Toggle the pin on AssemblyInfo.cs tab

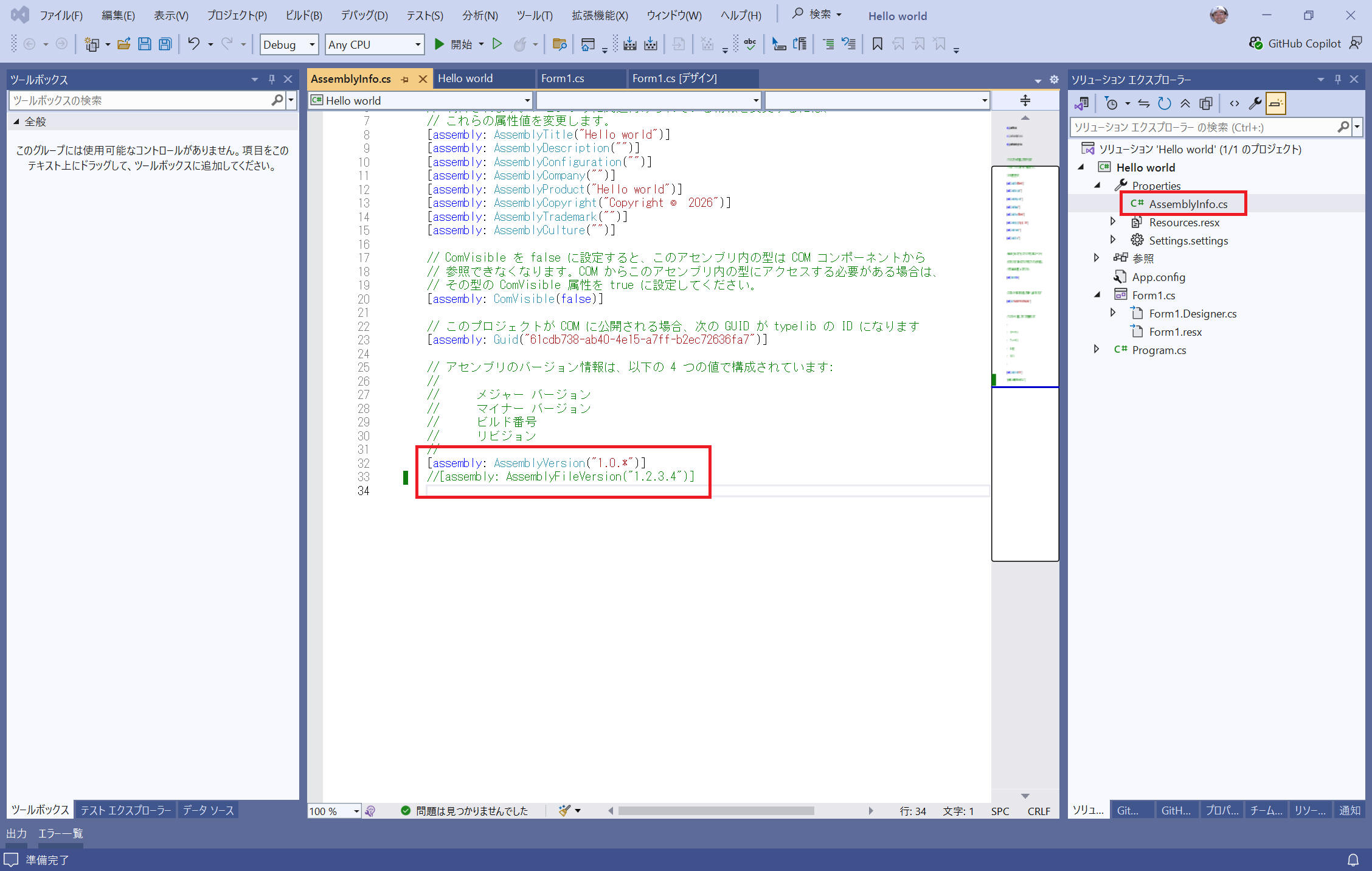pyautogui.click(x=404, y=79)
